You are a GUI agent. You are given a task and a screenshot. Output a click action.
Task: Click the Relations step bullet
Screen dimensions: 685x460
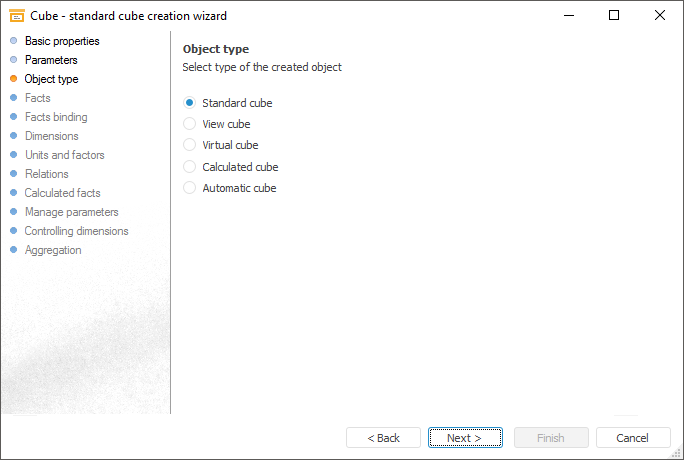[13, 174]
